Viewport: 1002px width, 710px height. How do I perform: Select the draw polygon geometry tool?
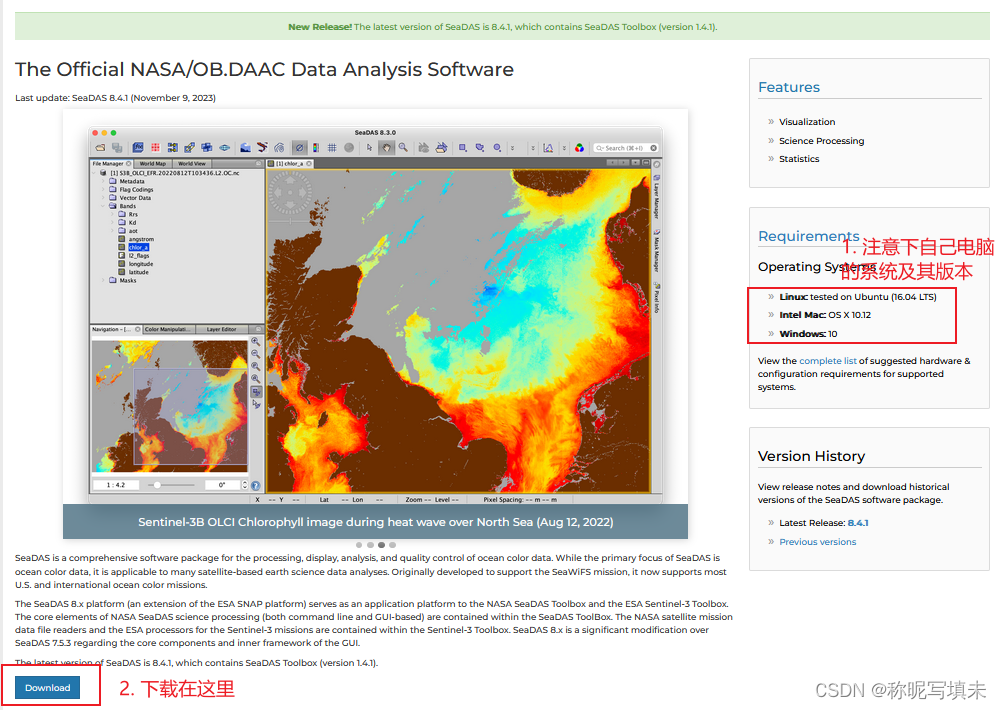(480, 148)
